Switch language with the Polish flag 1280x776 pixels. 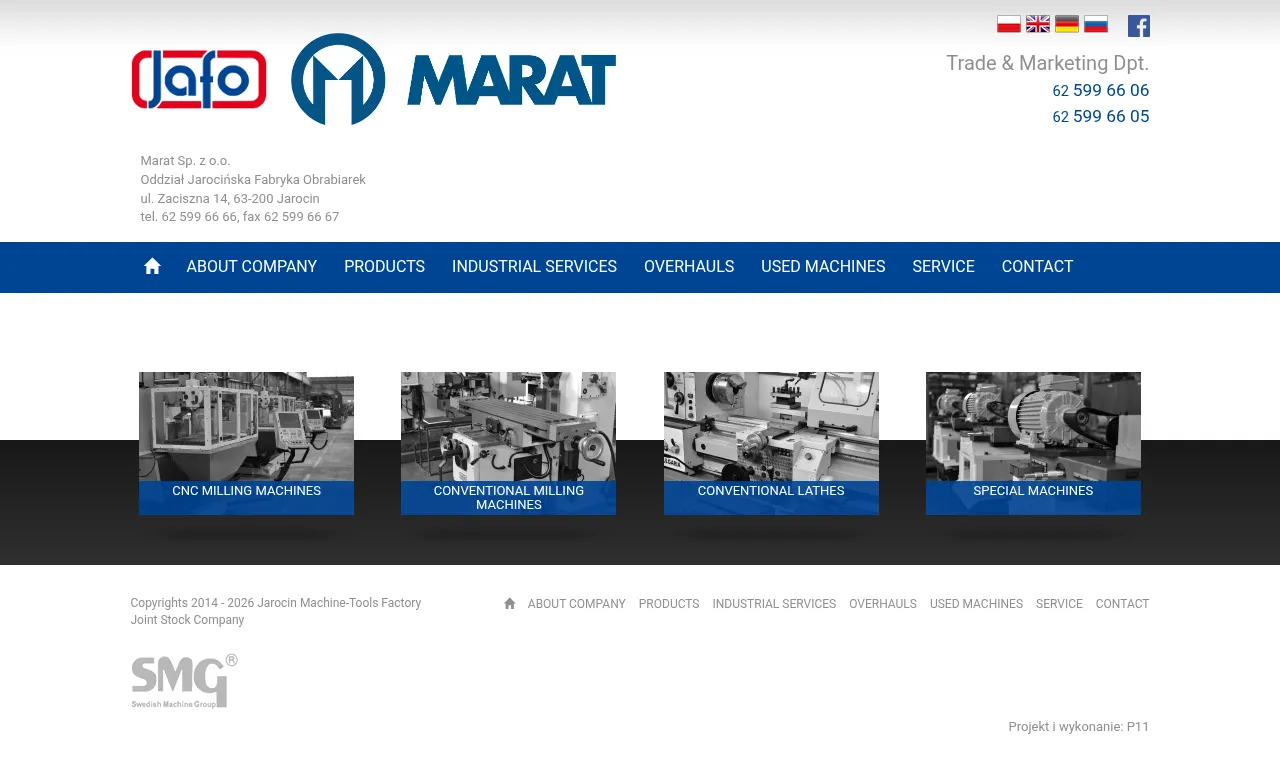(1008, 24)
